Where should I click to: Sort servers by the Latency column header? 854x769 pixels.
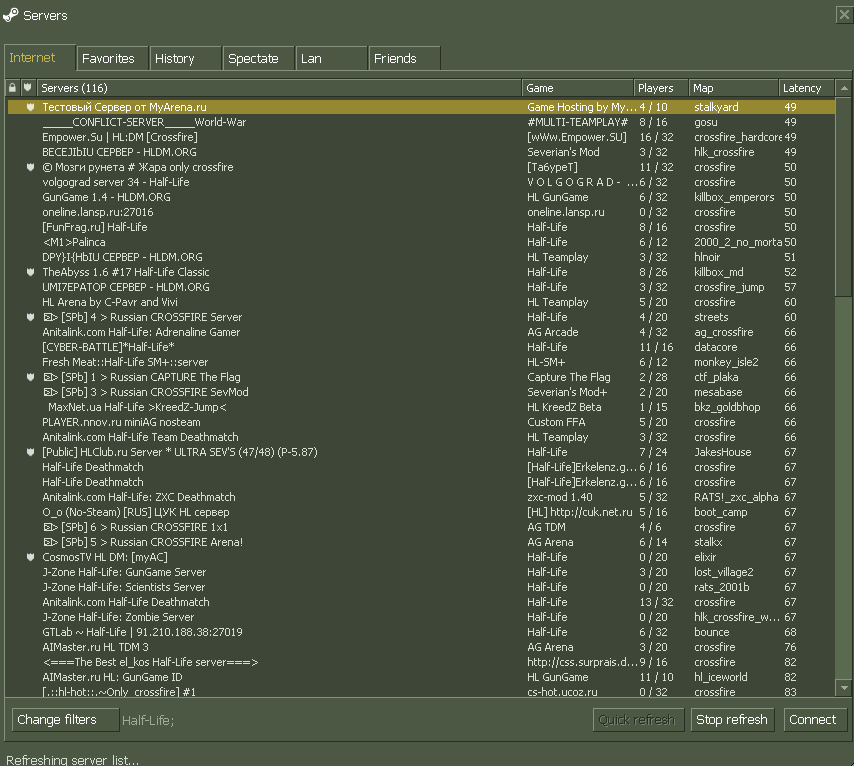click(805, 88)
